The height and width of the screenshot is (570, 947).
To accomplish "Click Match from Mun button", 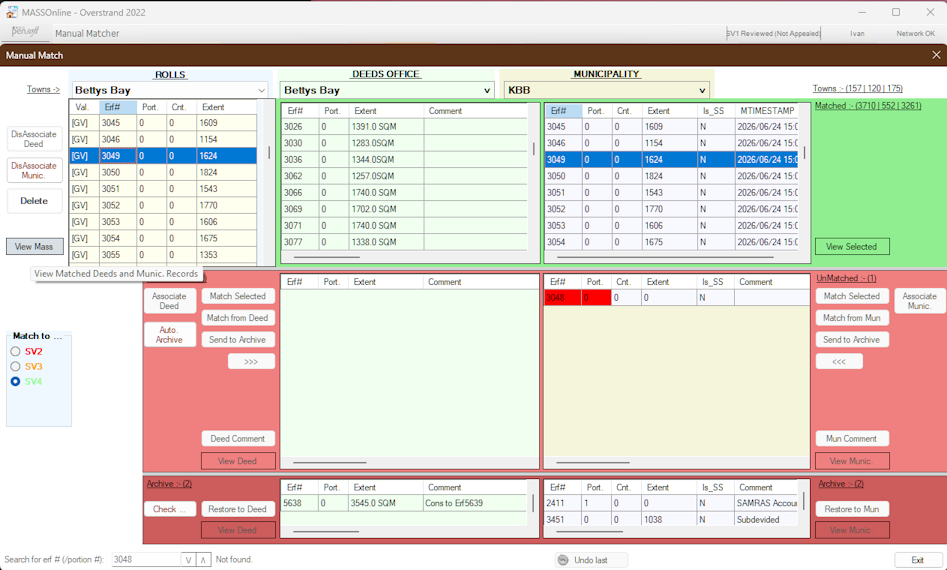I will coord(852,318).
